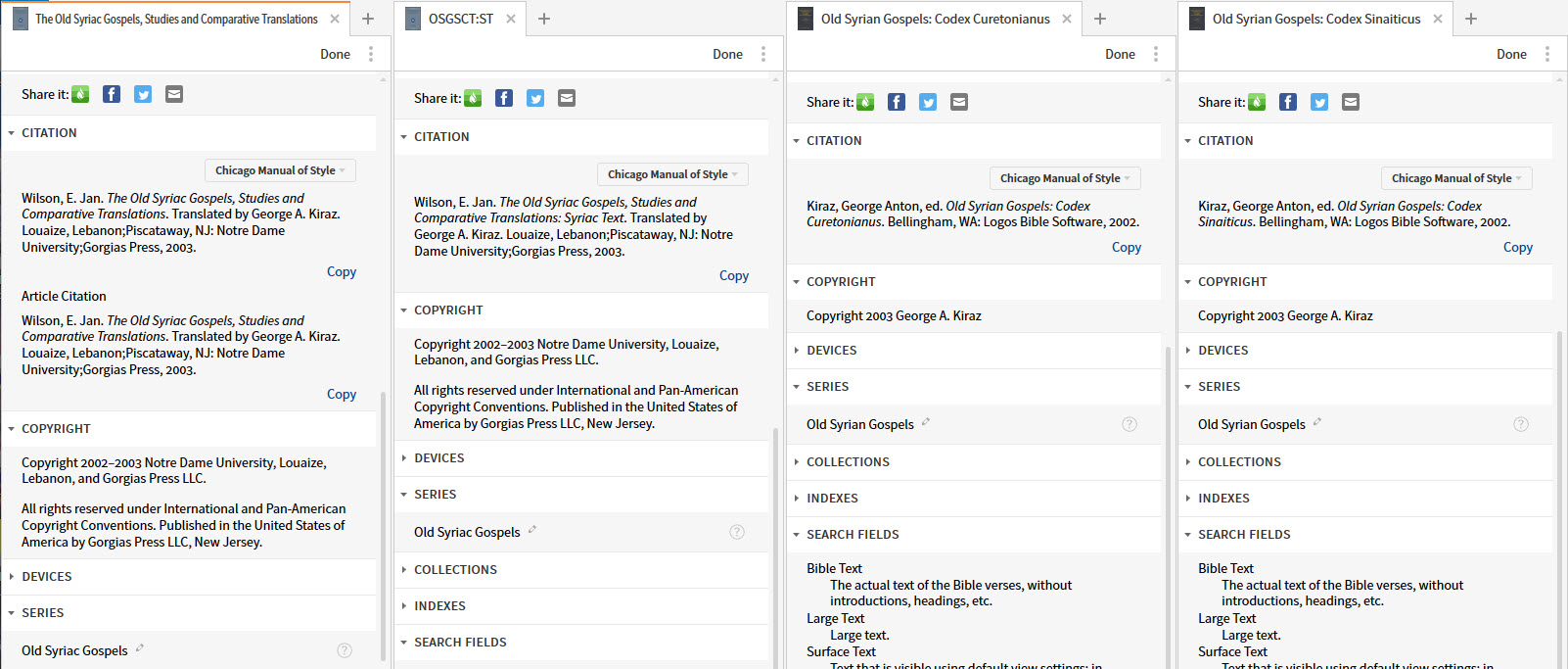Click Done in Codex Curetonianus panel
This screenshot has width=1568, height=669.
click(x=1120, y=54)
